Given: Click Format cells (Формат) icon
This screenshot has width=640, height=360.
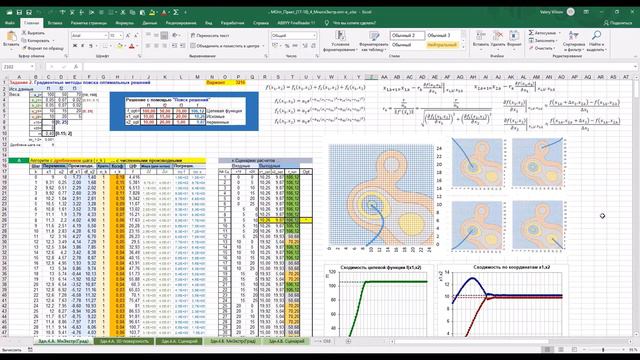Looking at the screenshot, I should (514, 36).
